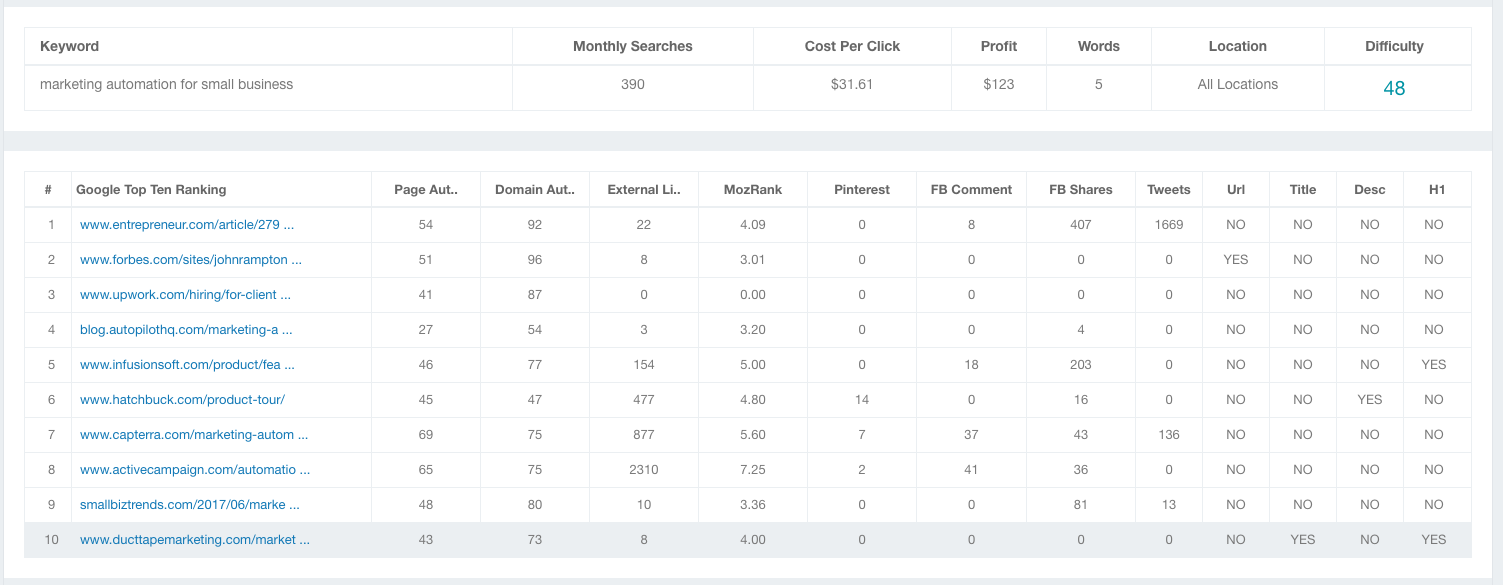
Task: Click the Monthly Searches column header
Action: coord(632,47)
